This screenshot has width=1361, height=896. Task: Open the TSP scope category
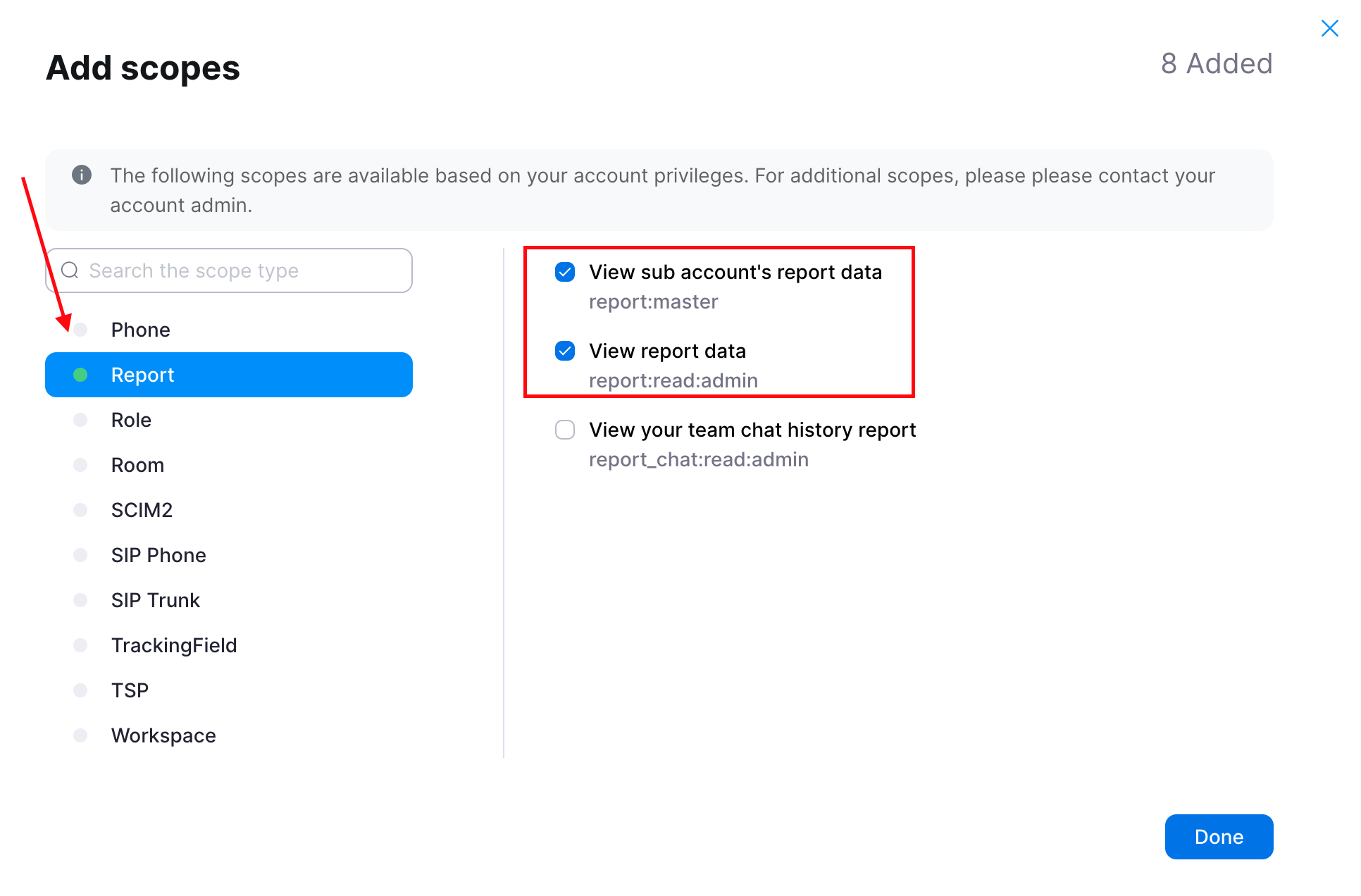tap(229, 690)
